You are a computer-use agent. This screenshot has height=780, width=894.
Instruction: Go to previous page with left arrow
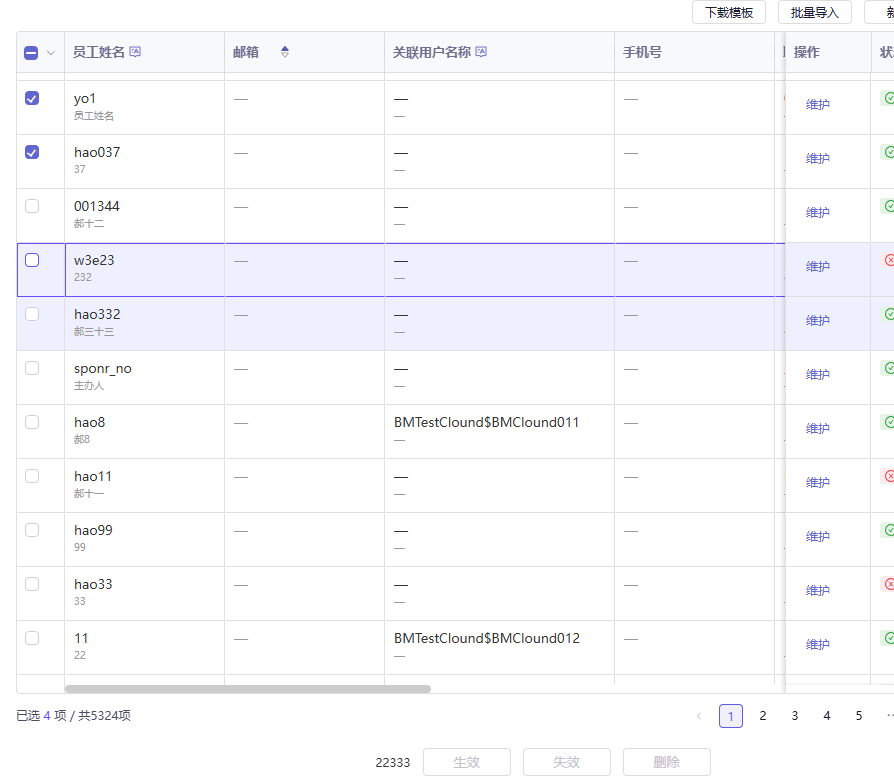click(x=699, y=716)
